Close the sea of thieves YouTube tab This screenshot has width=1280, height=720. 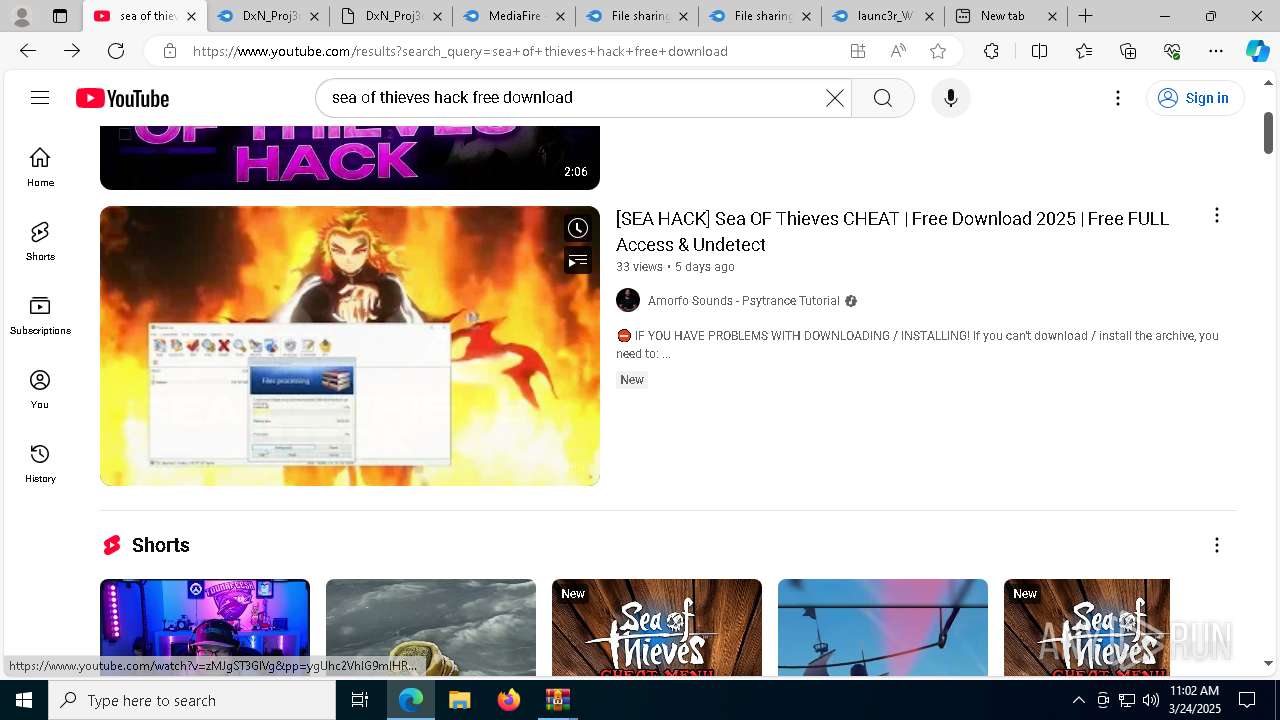(191, 16)
